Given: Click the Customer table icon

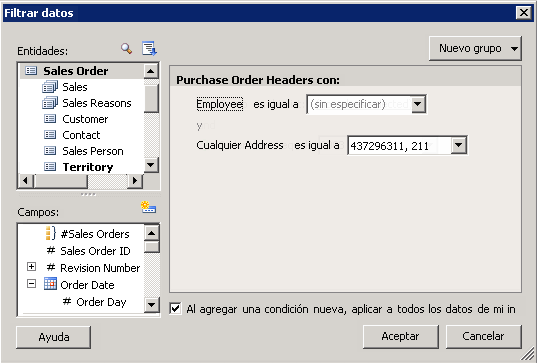Looking at the screenshot, I should 50,119.
